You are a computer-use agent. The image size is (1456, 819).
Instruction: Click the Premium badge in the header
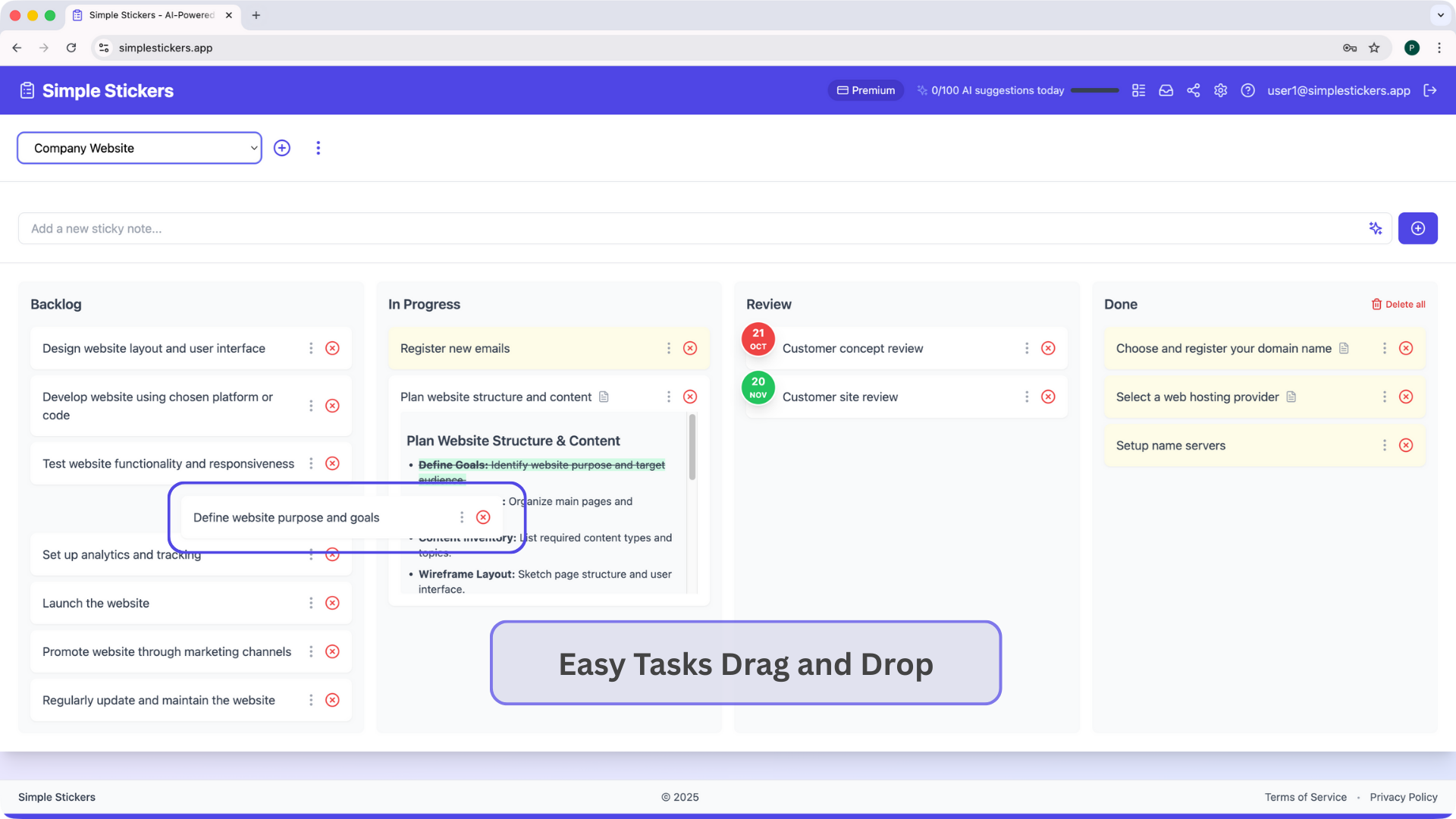pos(865,90)
